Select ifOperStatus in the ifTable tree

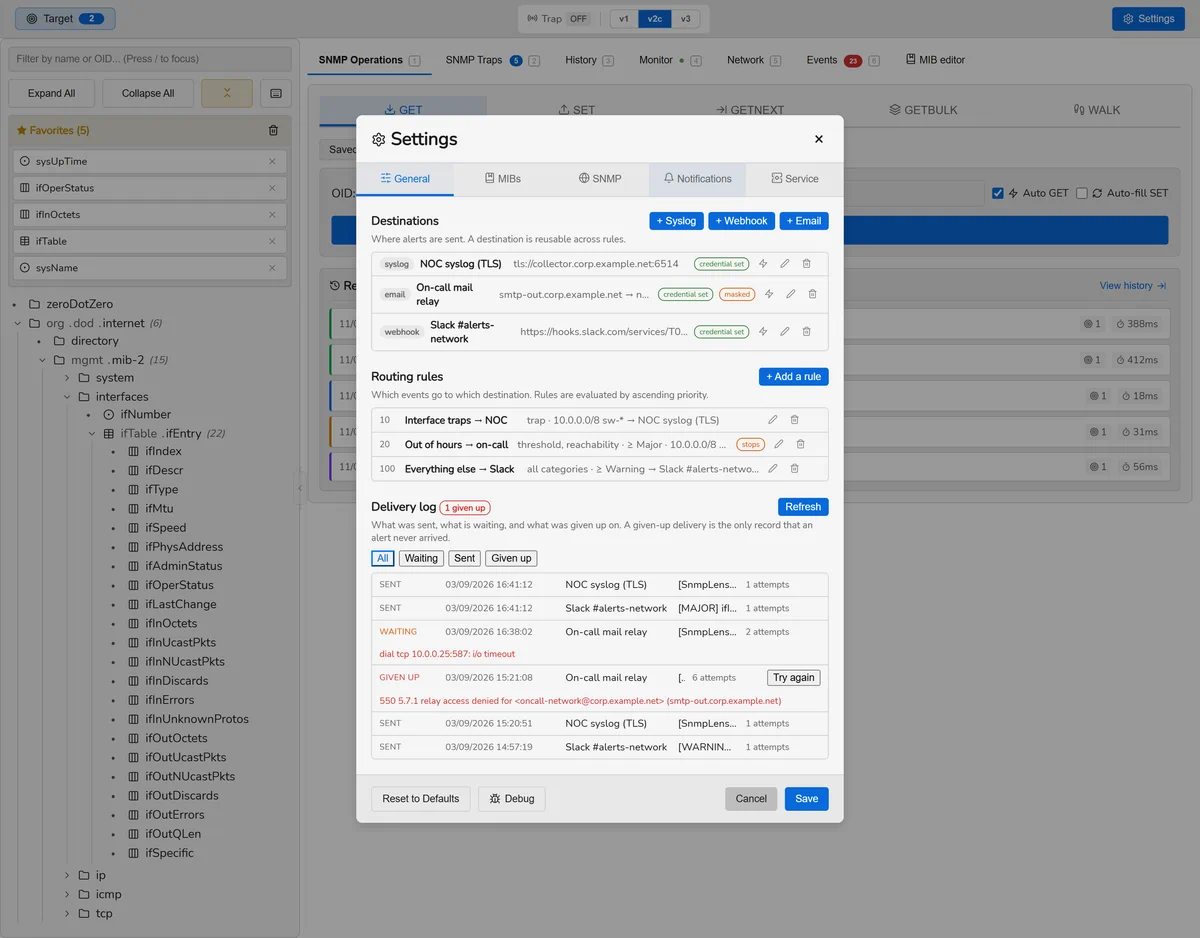[x=179, y=585]
